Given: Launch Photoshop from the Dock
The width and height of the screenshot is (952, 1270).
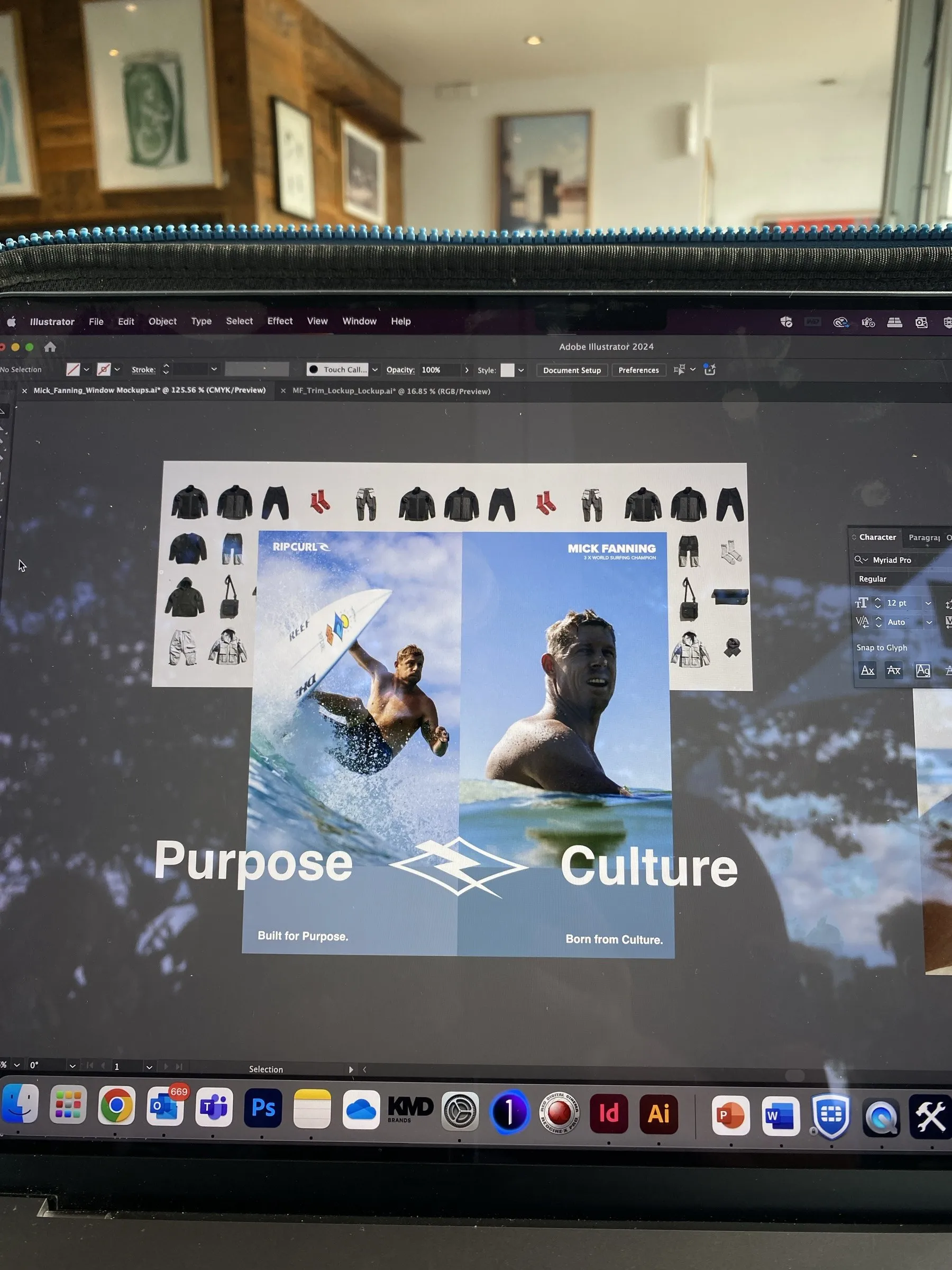Looking at the screenshot, I should click(263, 1108).
